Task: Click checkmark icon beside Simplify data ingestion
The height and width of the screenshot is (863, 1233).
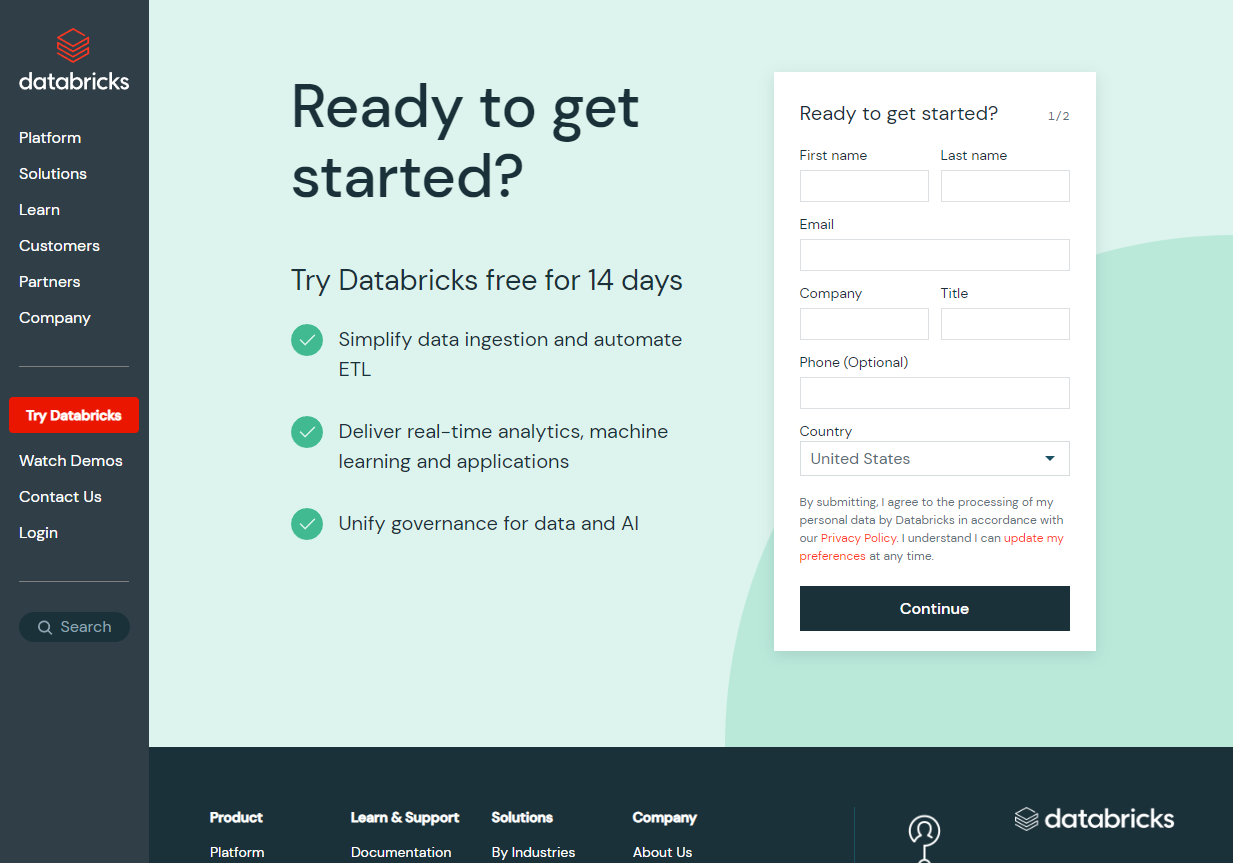Action: 307,340
